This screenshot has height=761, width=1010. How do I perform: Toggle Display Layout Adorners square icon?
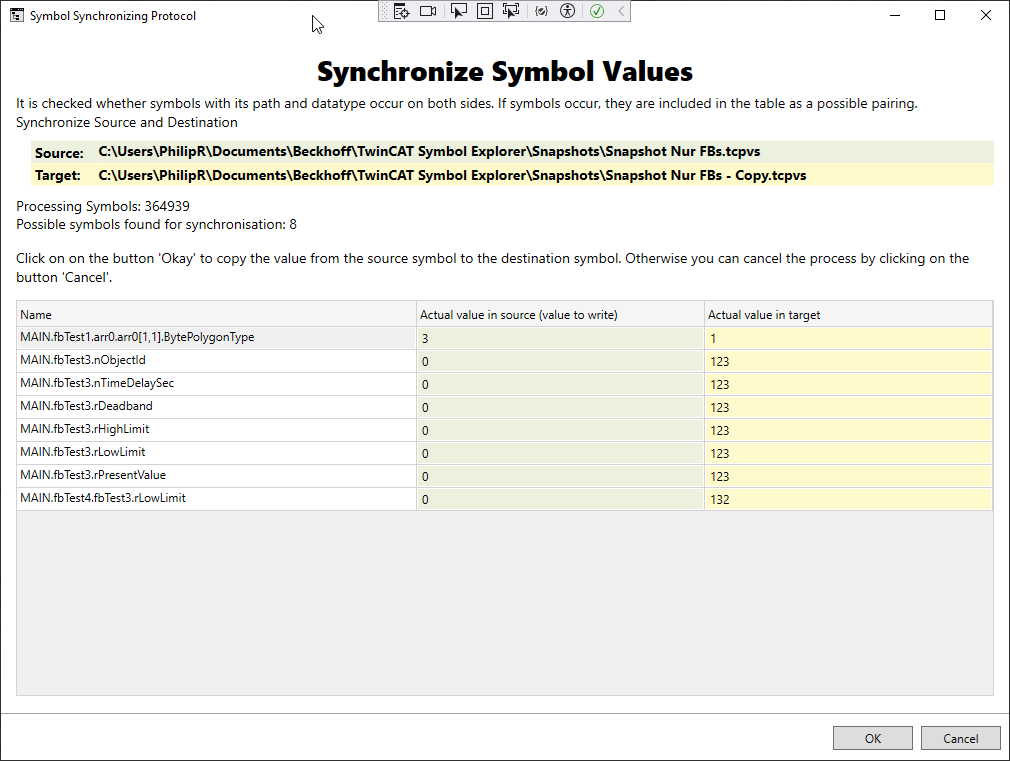485,11
